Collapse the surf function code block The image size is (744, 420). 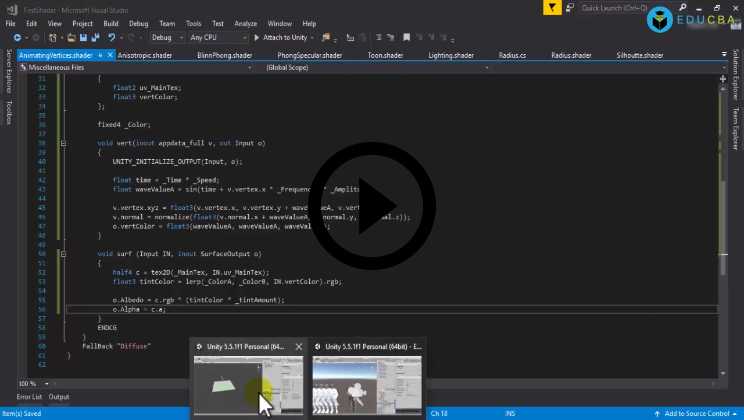[64, 254]
